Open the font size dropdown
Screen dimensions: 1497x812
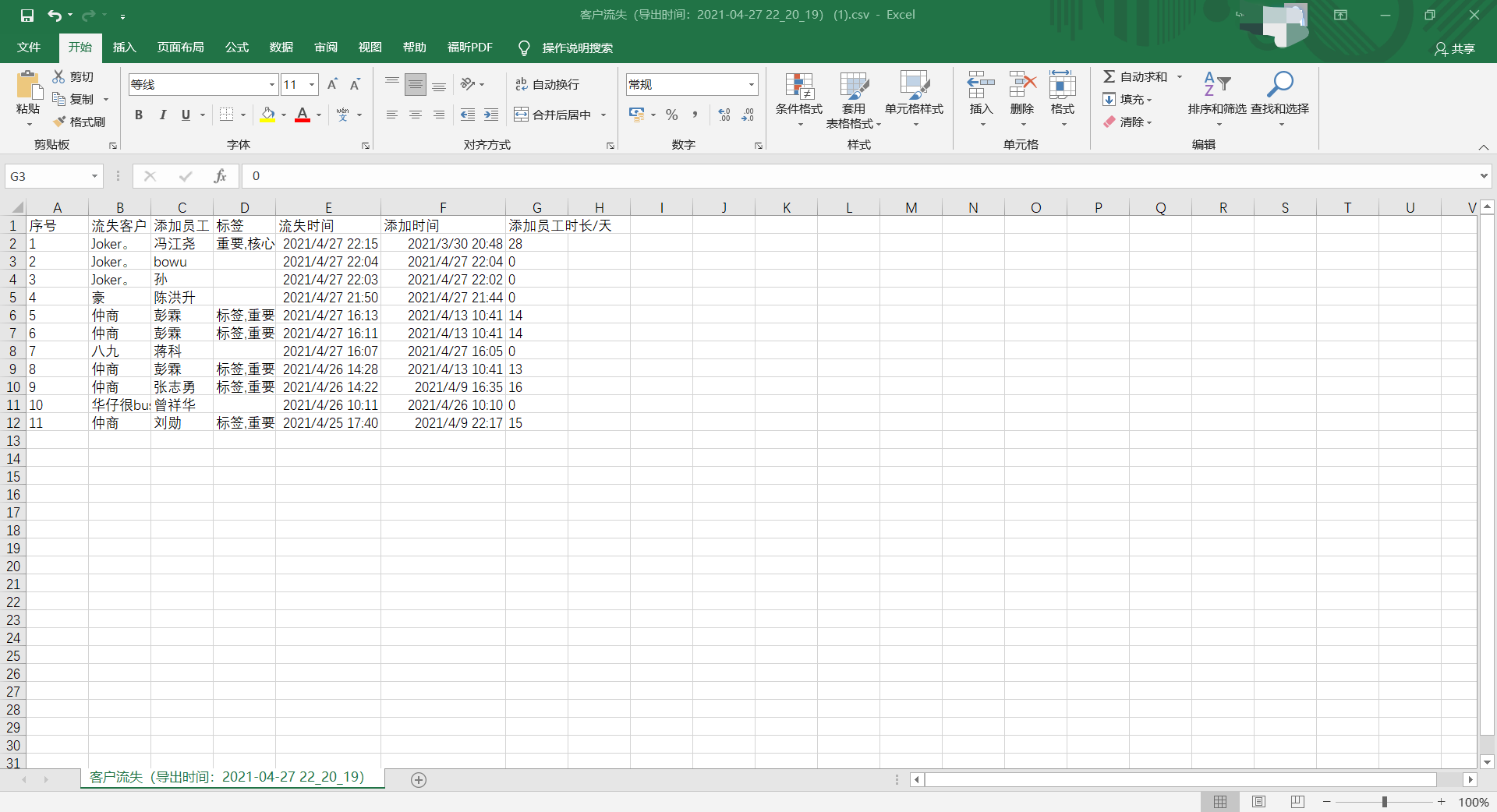(x=312, y=84)
